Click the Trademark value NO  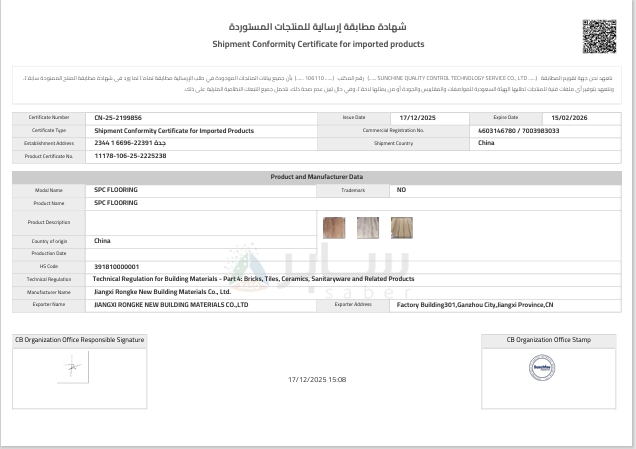401,189
